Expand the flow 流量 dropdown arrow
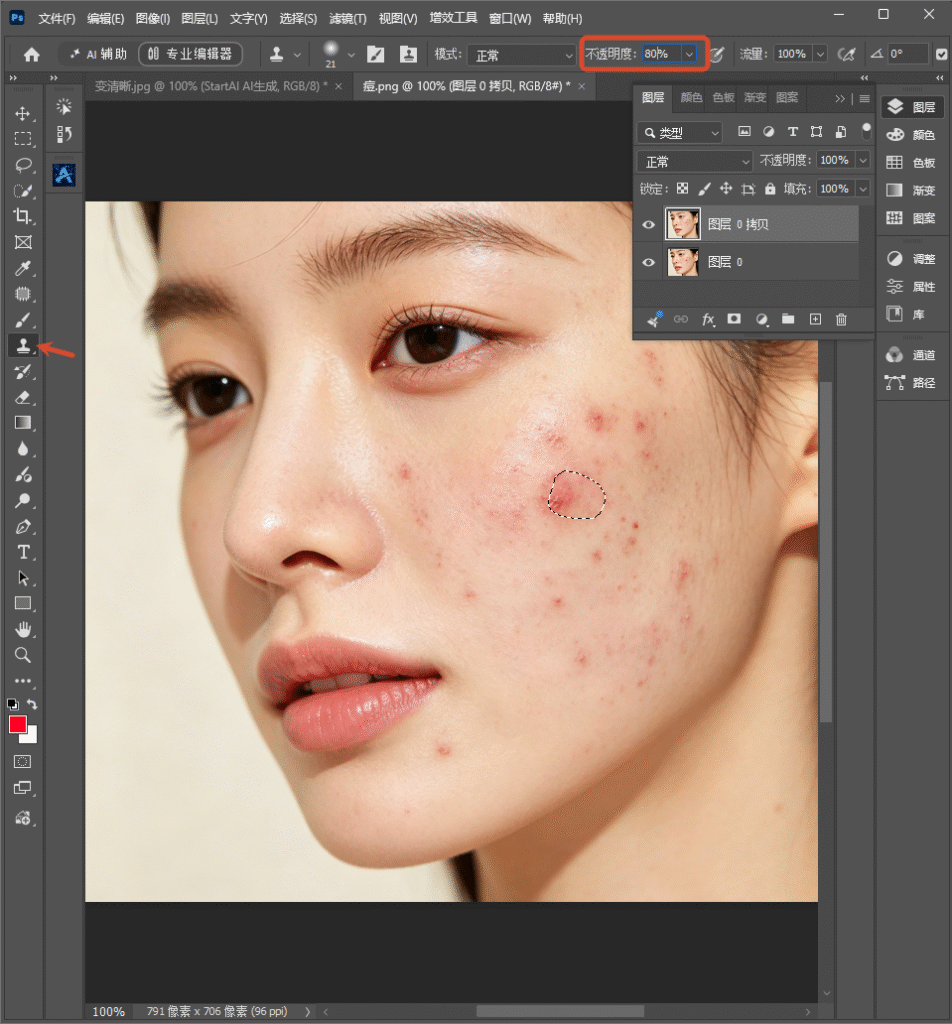This screenshot has height=1024, width=952. [x=820, y=54]
